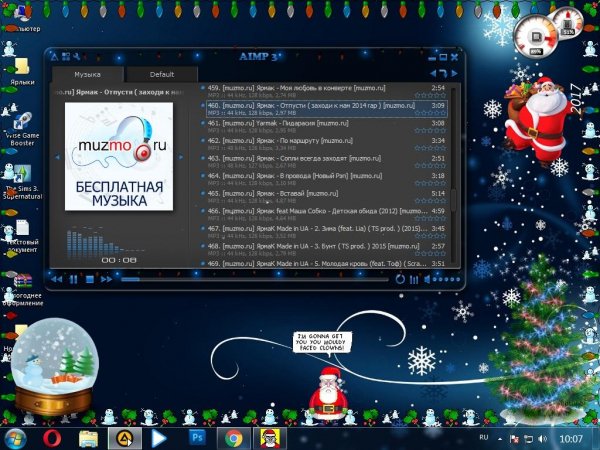
Task: Click the spectrum visualizer display
Action: tap(105, 240)
